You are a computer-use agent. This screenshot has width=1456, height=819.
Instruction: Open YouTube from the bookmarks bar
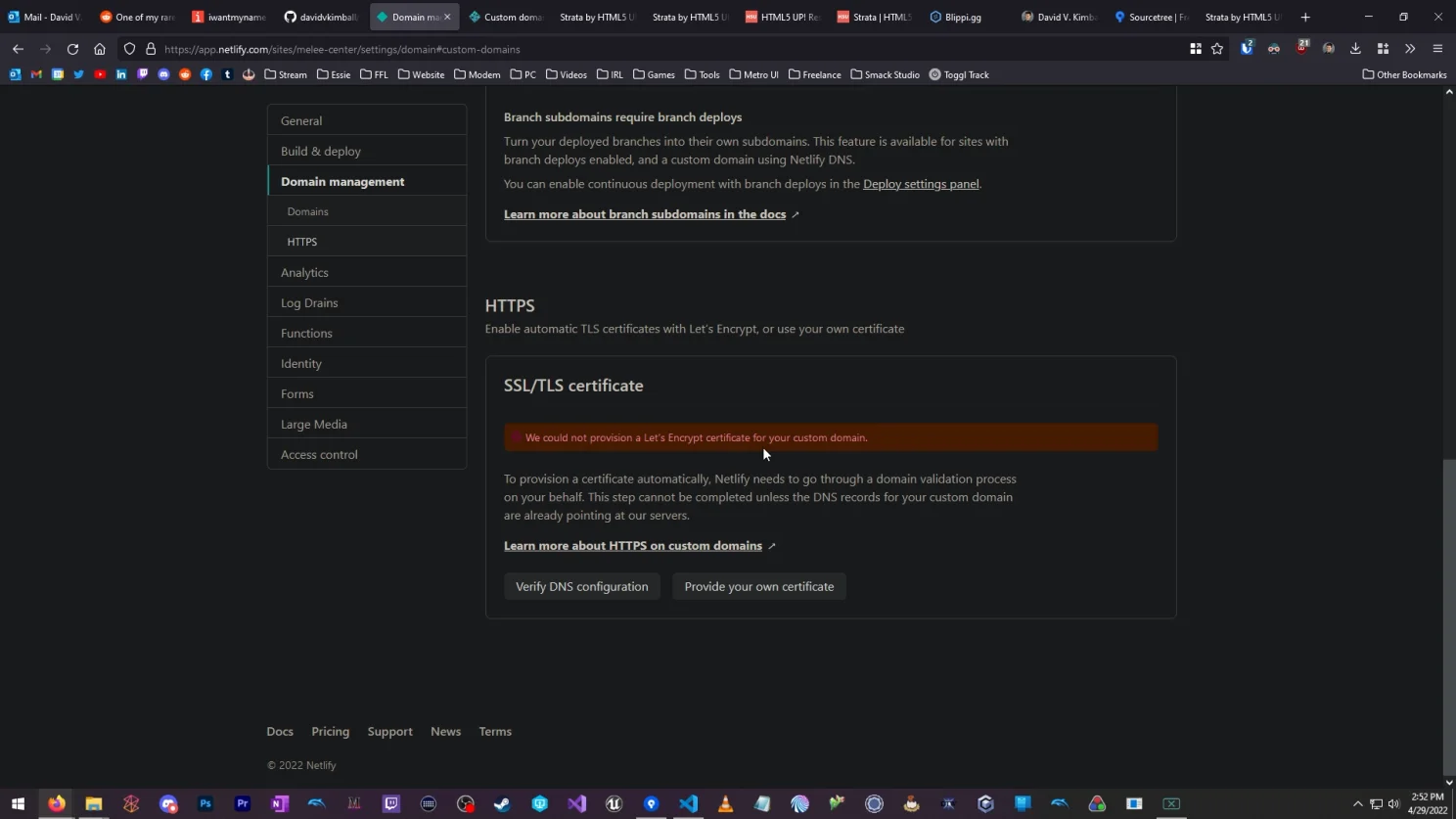(x=100, y=74)
